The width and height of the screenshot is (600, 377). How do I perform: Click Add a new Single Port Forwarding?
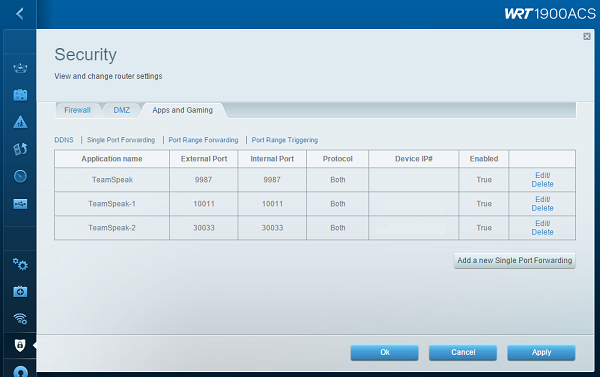click(x=515, y=261)
